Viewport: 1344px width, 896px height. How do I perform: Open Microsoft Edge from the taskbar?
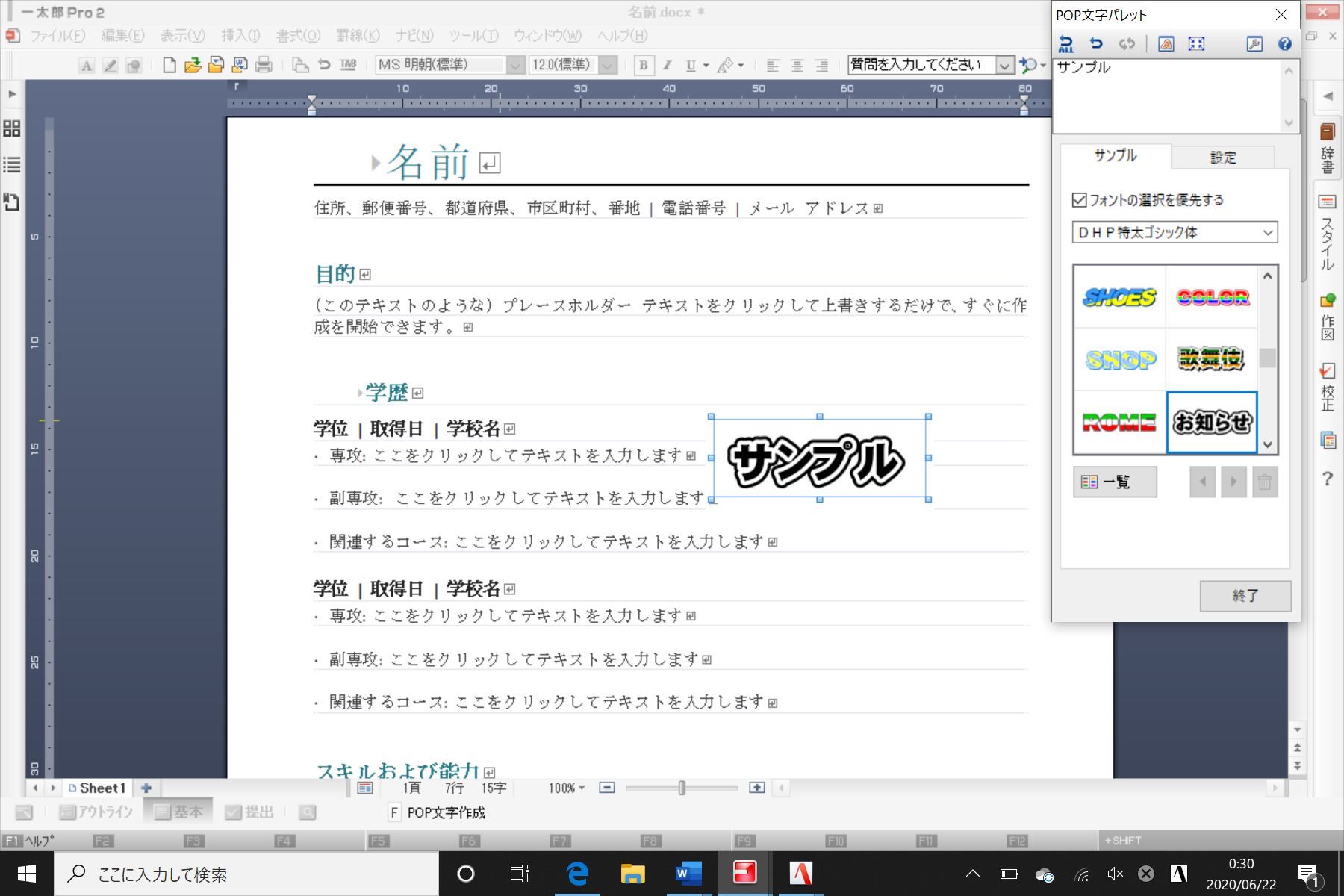pyautogui.click(x=577, y=874)
